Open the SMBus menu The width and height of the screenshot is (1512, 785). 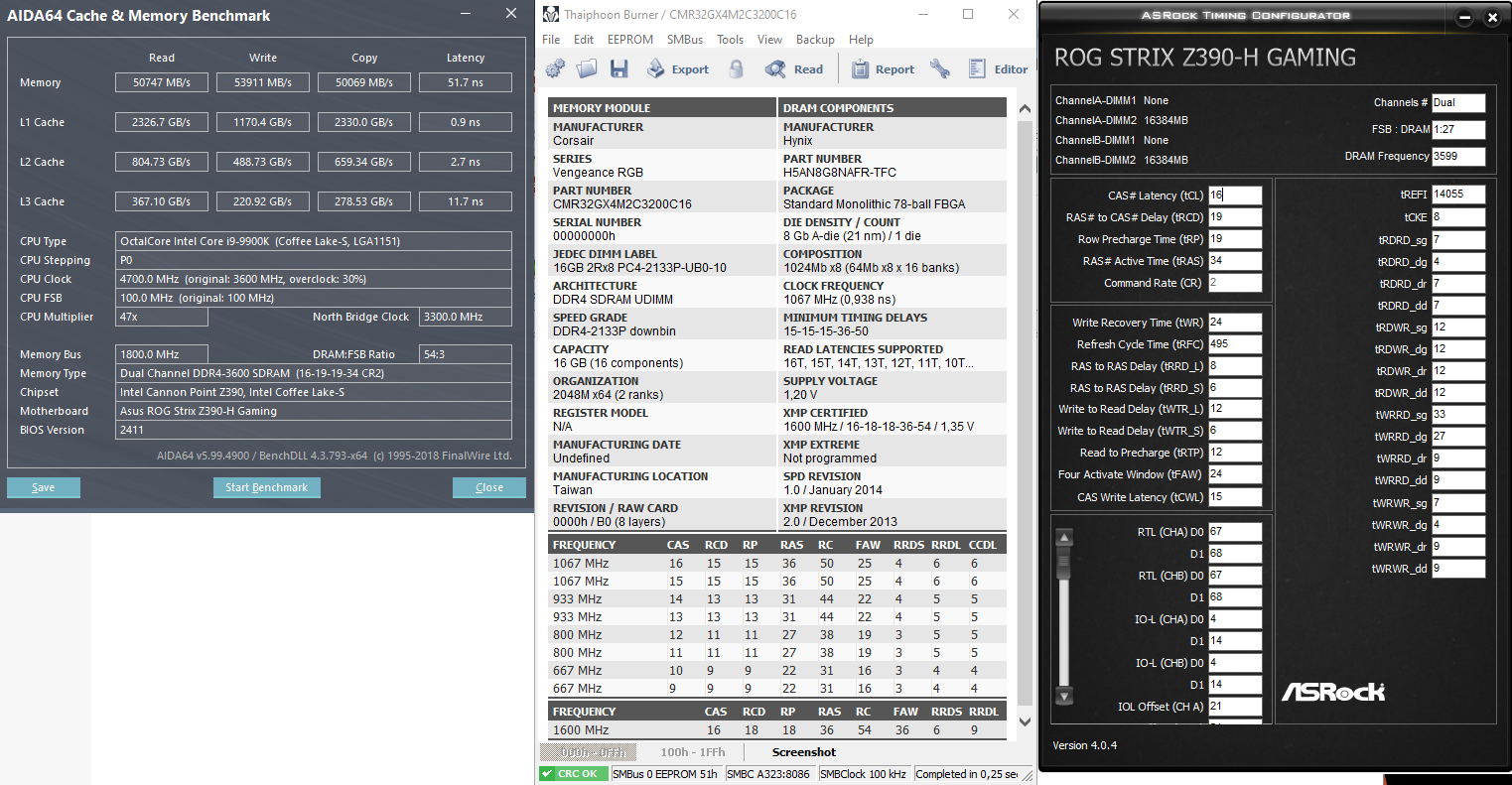click(685, 40)
